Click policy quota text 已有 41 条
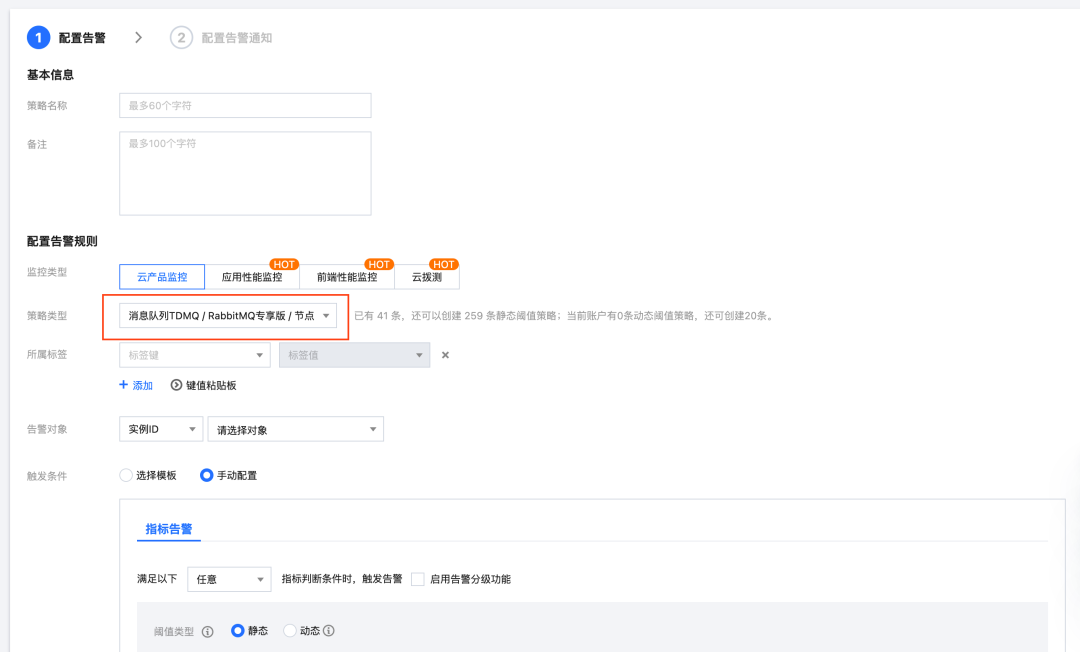 coord(564,316)
